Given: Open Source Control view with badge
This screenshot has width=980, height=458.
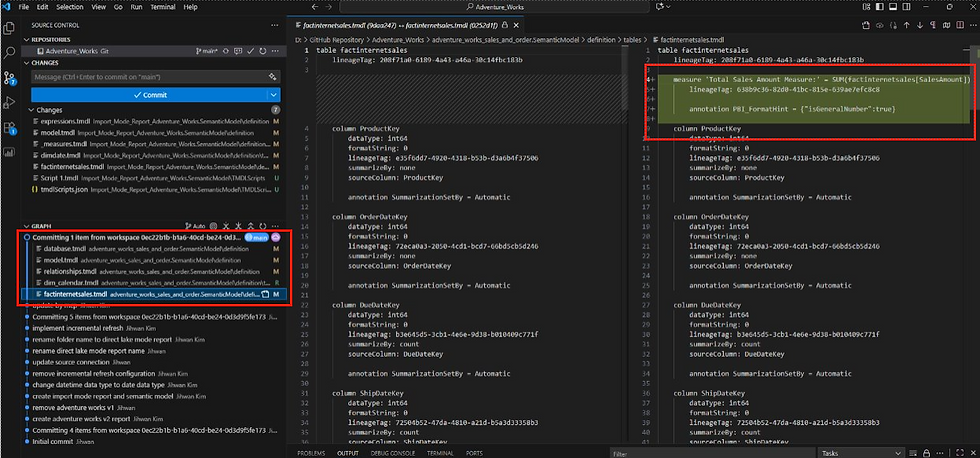Looking at the screenshot, I should 11,77.
